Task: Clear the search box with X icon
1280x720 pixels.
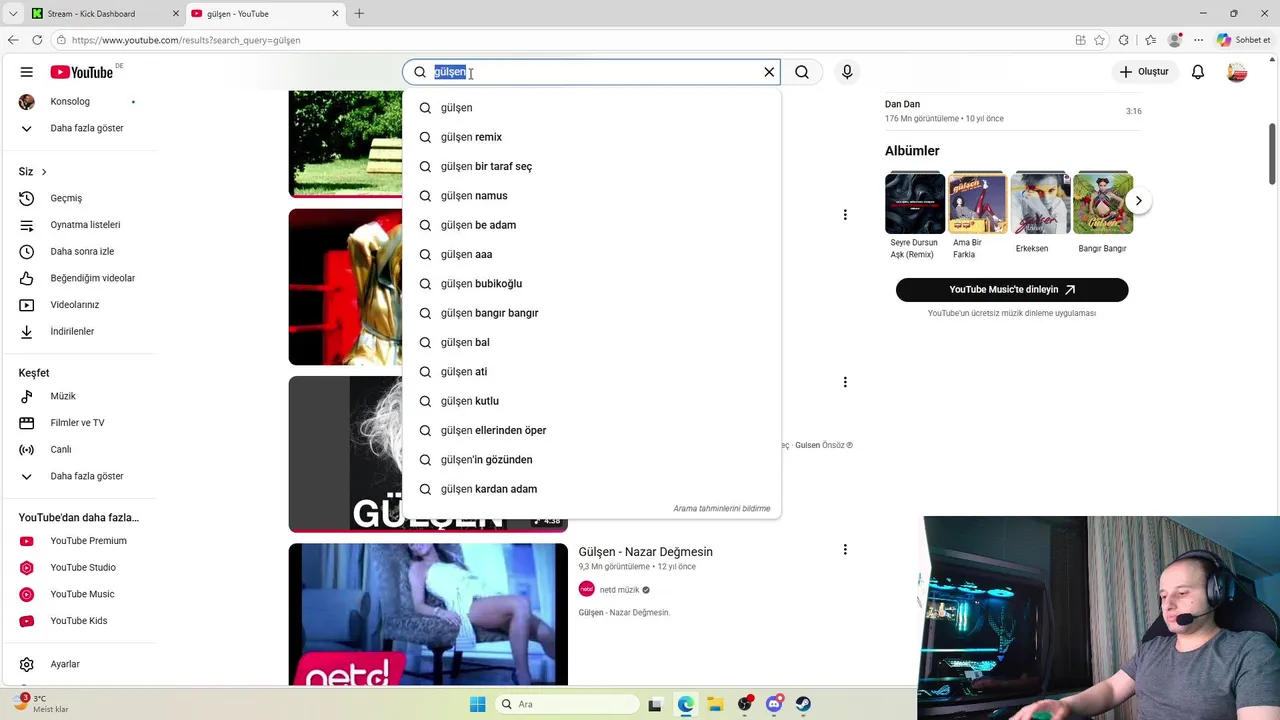Action: pyautogui.click(x=769, y=72)
